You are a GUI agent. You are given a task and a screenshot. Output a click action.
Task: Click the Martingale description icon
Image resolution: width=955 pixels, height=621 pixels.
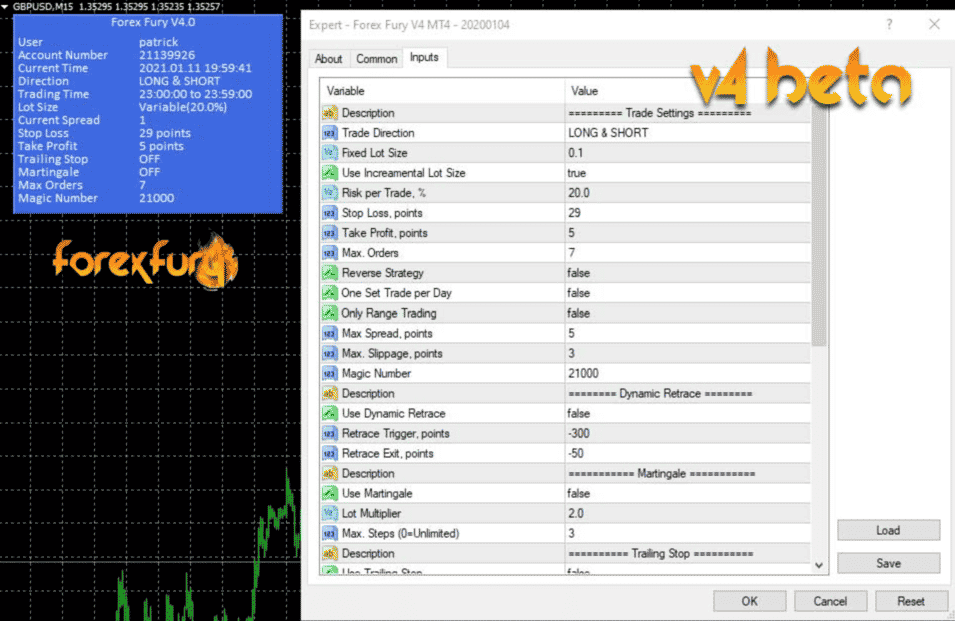pos(329,474)
